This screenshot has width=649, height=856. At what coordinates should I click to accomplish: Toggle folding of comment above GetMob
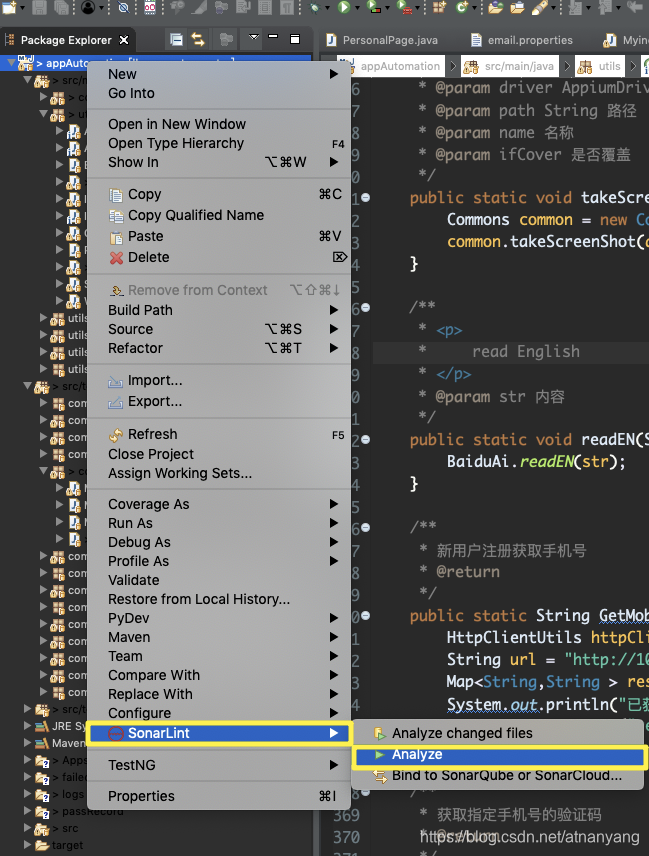point(366,527)
